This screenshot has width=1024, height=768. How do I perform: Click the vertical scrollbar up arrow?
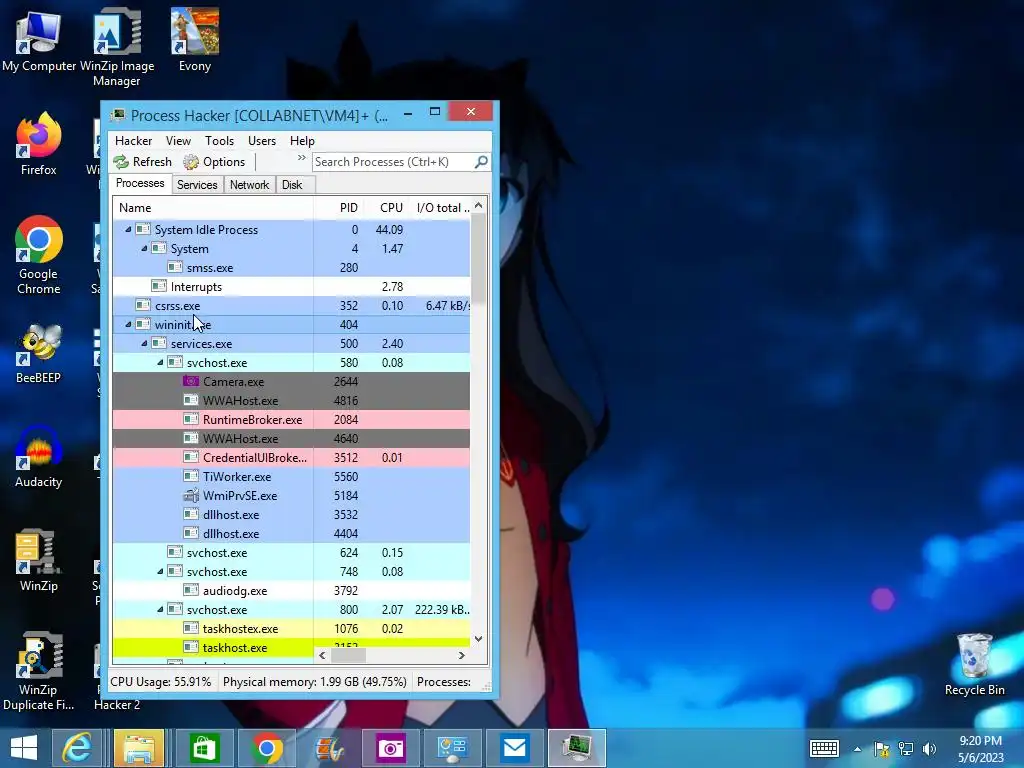click(479, 206)
